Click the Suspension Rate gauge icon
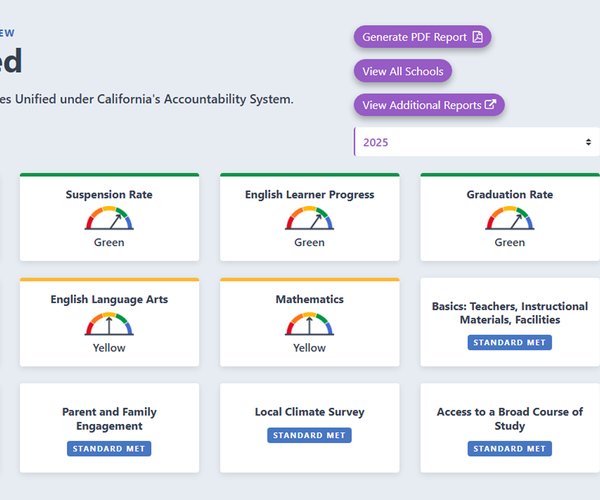Screen dimensions: 600x500 pos(109,218)
